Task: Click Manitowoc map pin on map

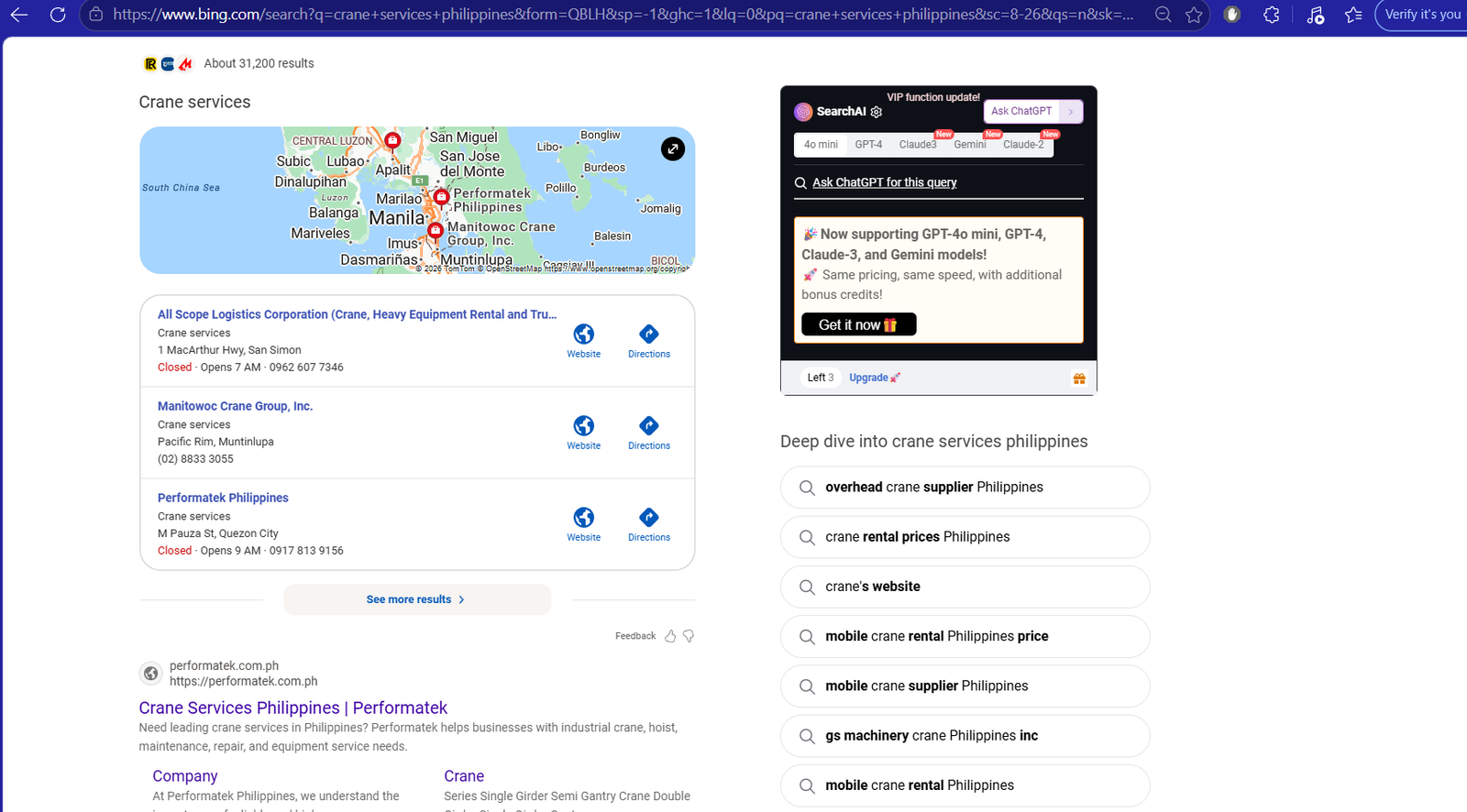Action: [436, 230]
